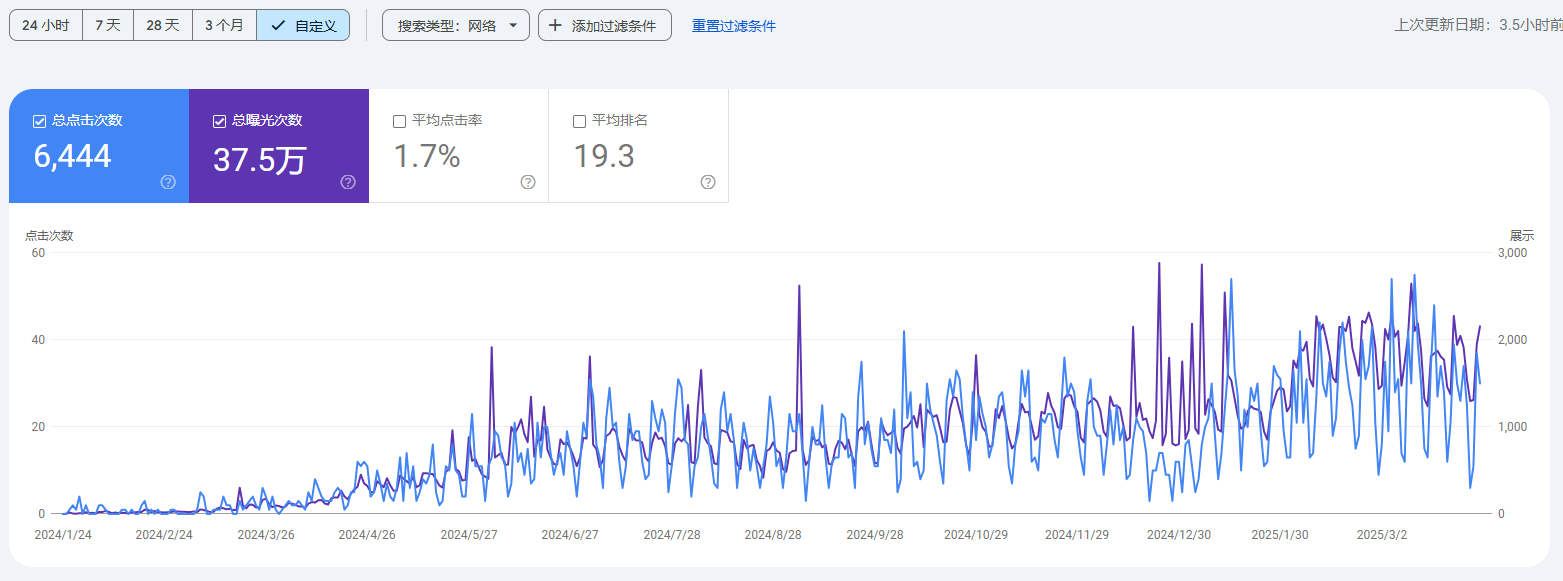Click the 2024/8/28 date on chart axis
Screen dimensions: 1563x581
pyautogui.click(x=773, y=534)
